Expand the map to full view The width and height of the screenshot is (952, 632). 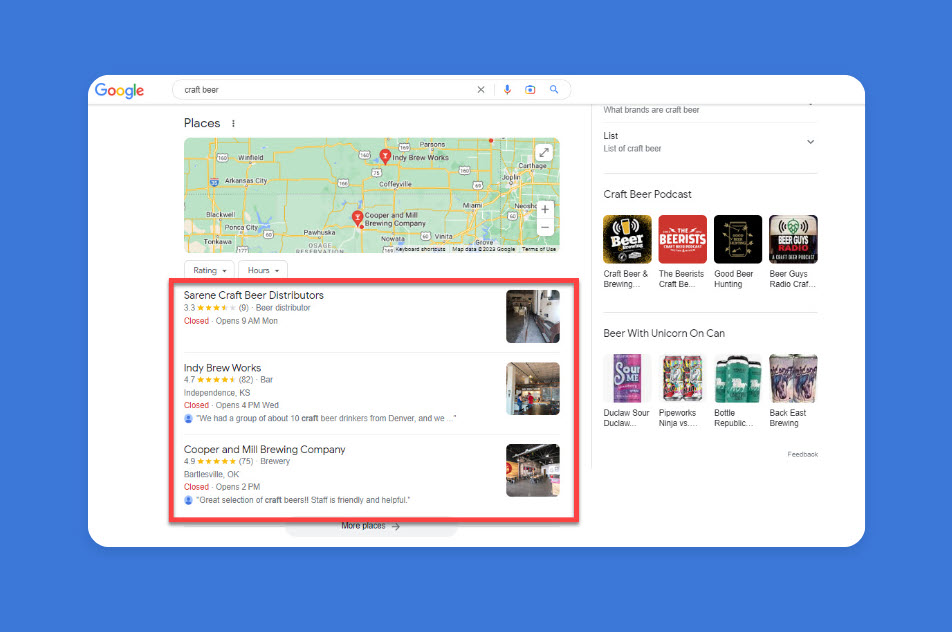pyautogui.click(x=543, y=153)
